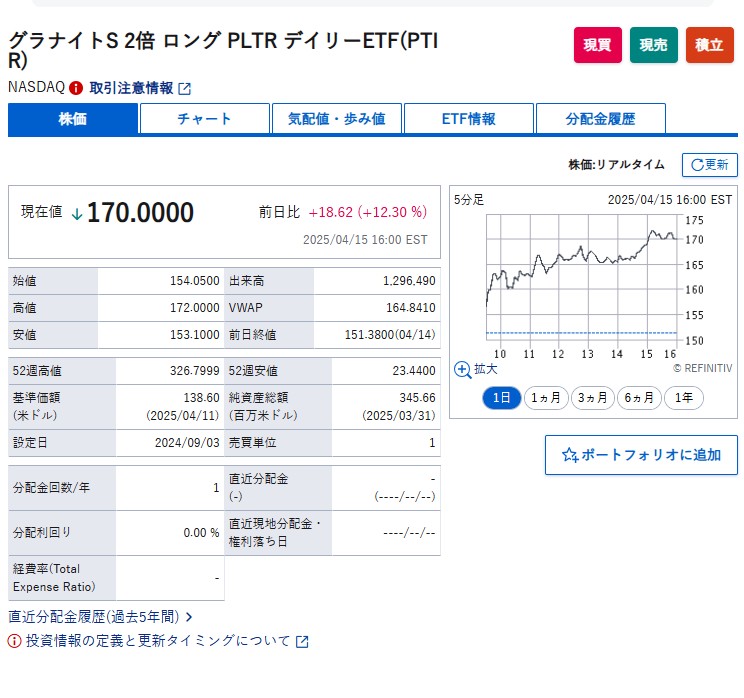Click the magnifier plus icon for 拡大
This screenshot has width=744, height=698.
[462, 370]
